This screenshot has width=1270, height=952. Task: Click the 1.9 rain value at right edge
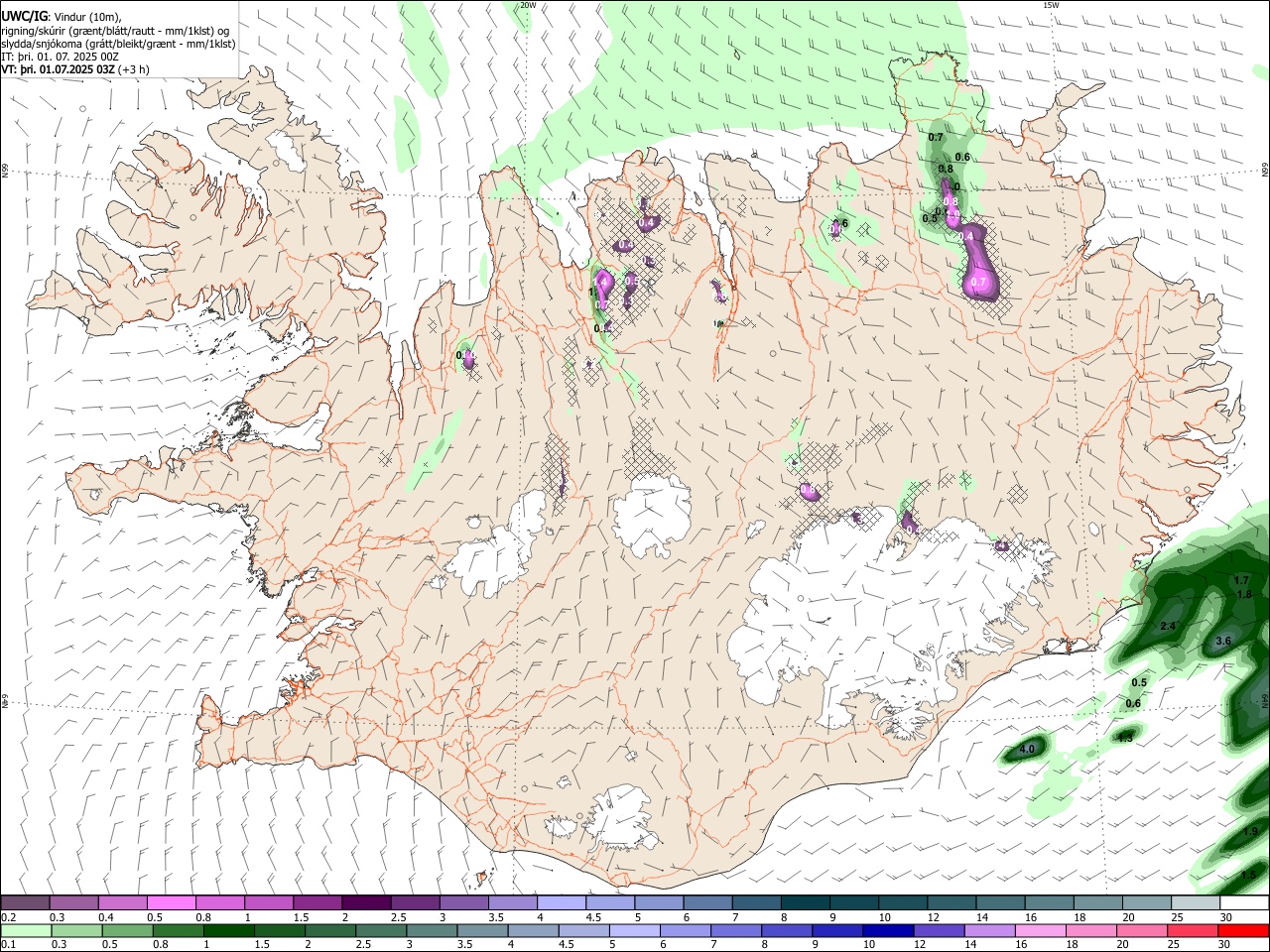(1250, 831)
